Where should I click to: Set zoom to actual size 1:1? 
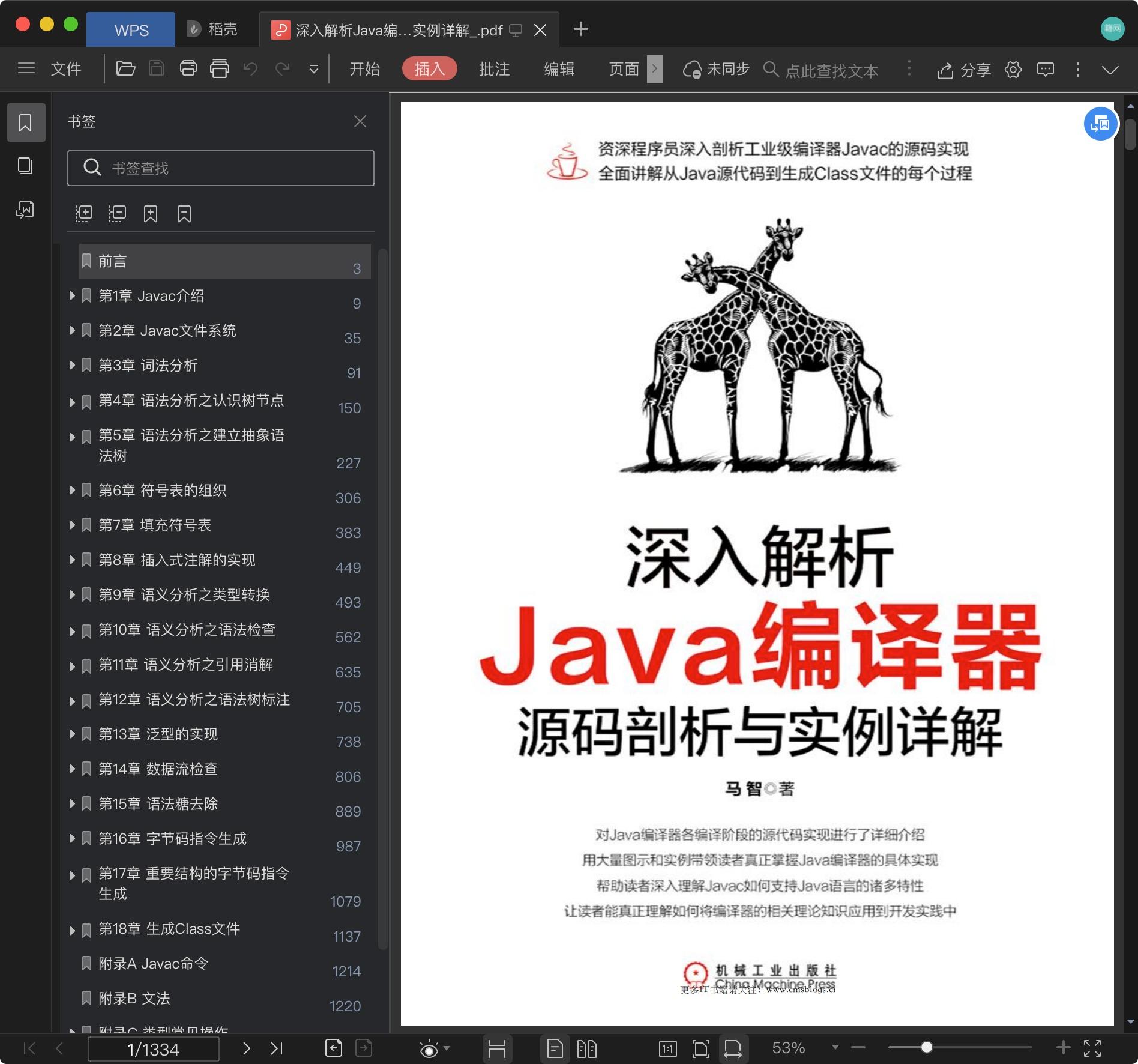pyautogui.click(x=667, y=1049)
